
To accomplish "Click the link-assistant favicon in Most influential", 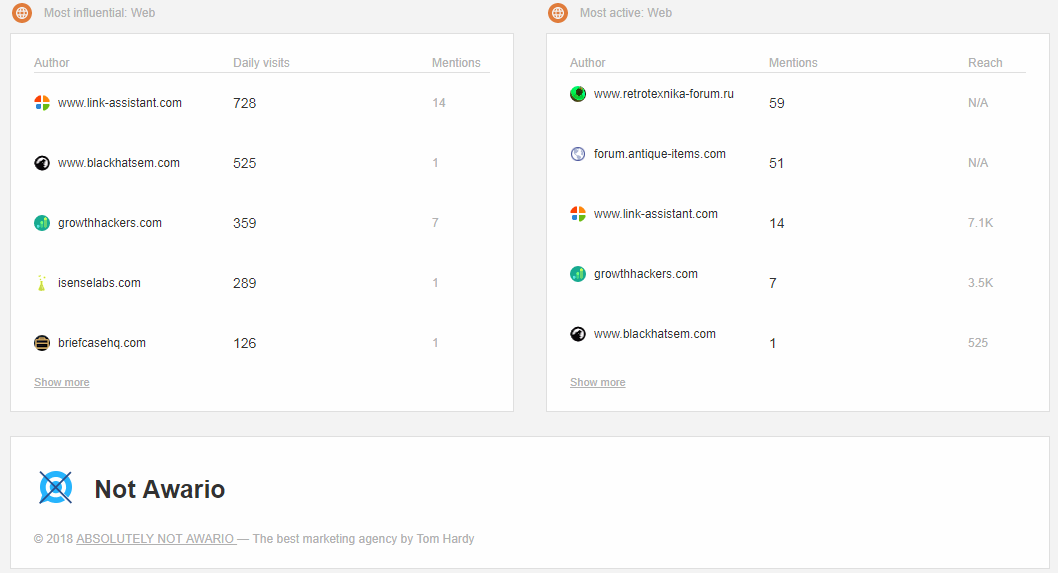I will click(42, 103).
